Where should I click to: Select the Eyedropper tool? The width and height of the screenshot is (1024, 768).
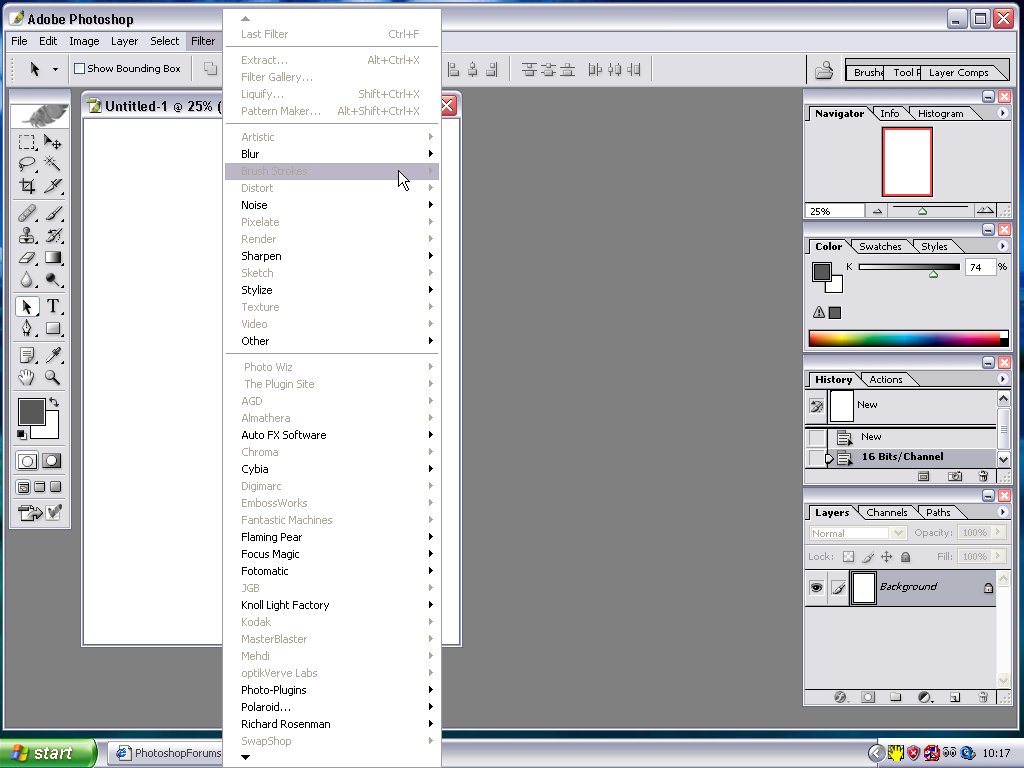[x=53, y=355]
